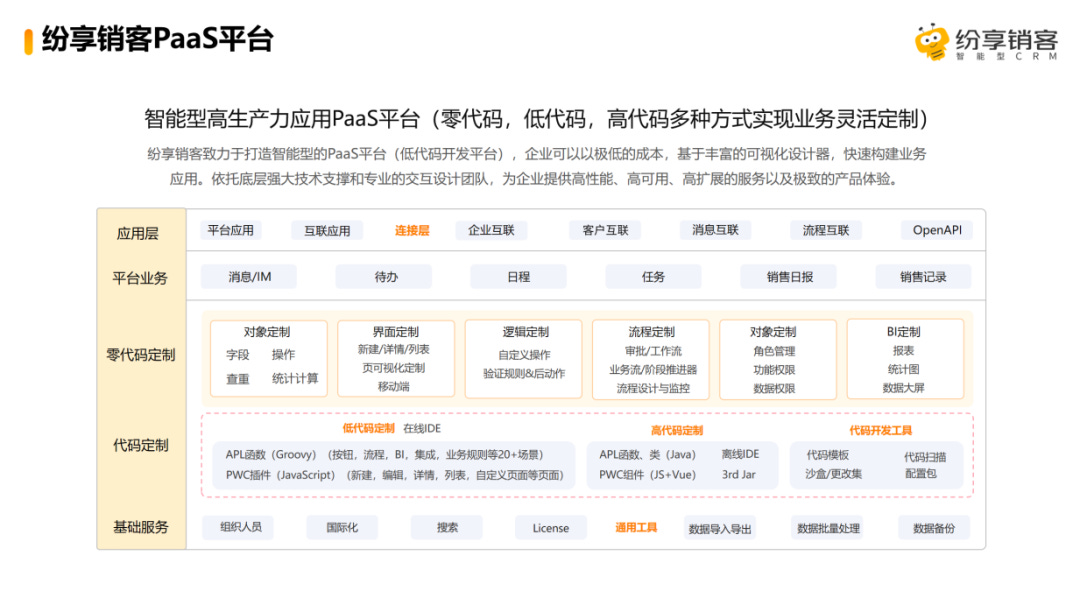Click the 应用层 row label
1080x605 pixels.
coord(138,234)
